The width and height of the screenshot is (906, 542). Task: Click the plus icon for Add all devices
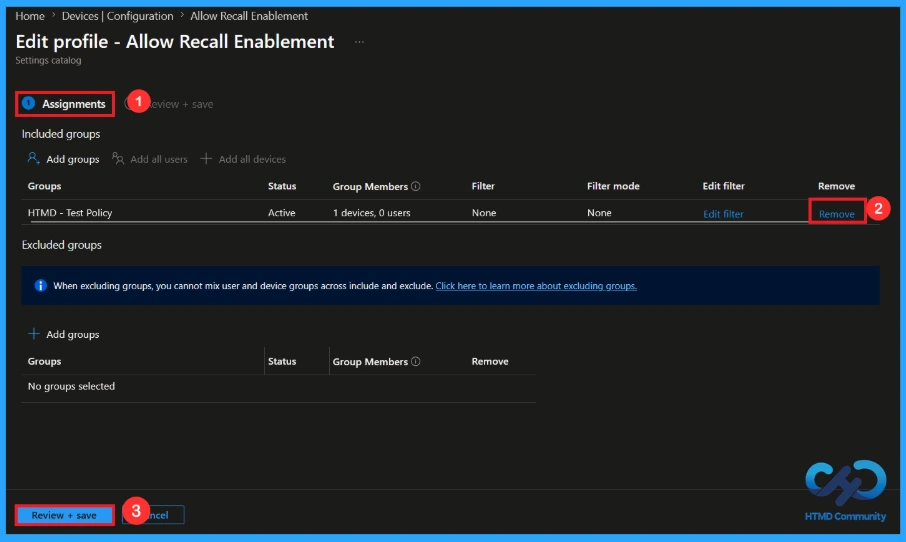206,158
